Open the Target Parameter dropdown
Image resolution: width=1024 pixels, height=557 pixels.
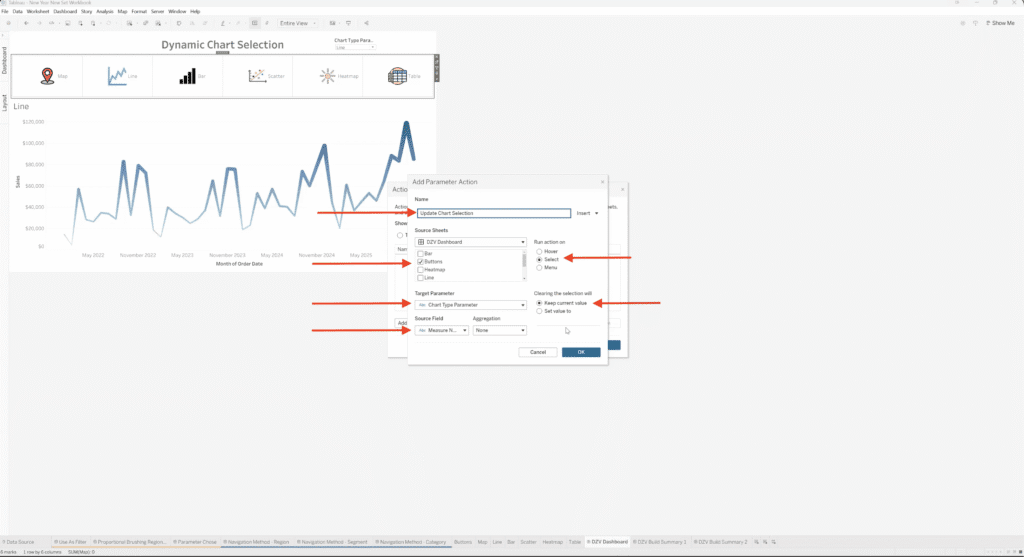(x=470, y=304)
